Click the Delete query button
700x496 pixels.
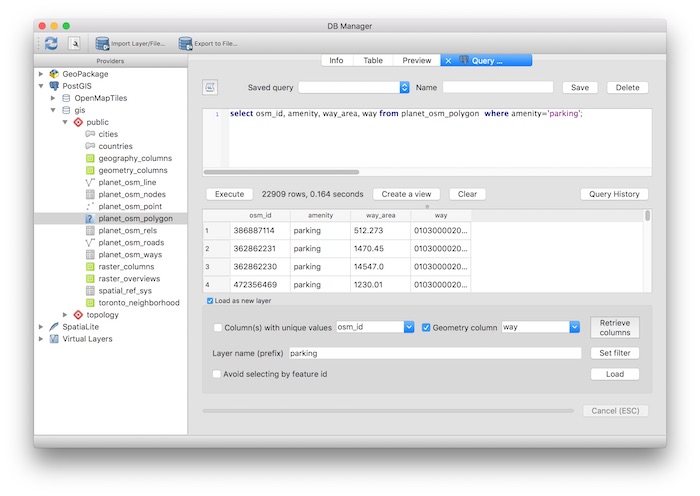click(x=627, y=88)
